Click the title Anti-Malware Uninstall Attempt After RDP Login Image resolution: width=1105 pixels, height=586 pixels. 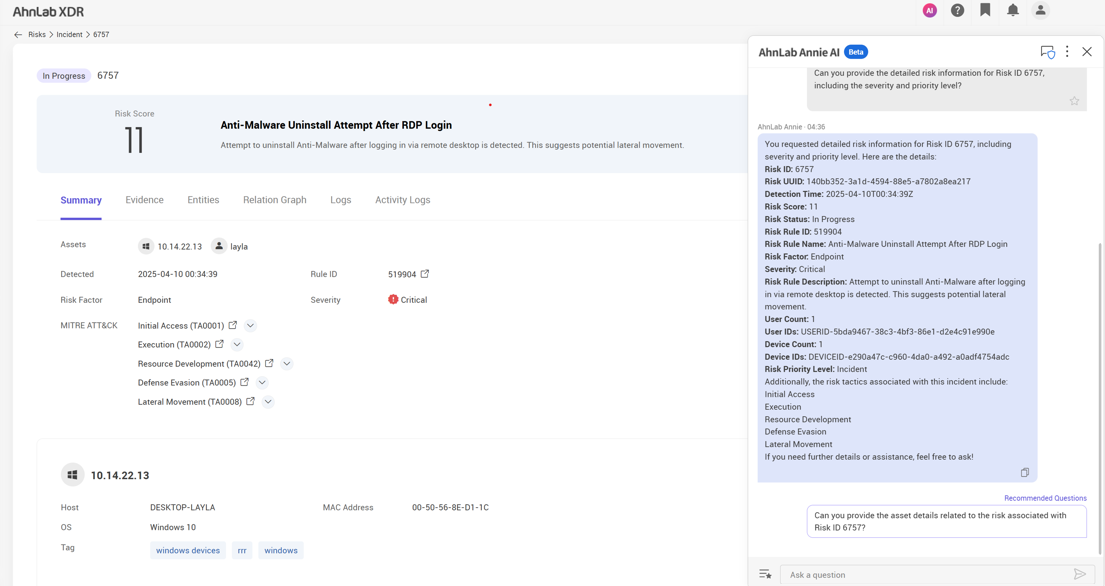click(x=336, y=125)
